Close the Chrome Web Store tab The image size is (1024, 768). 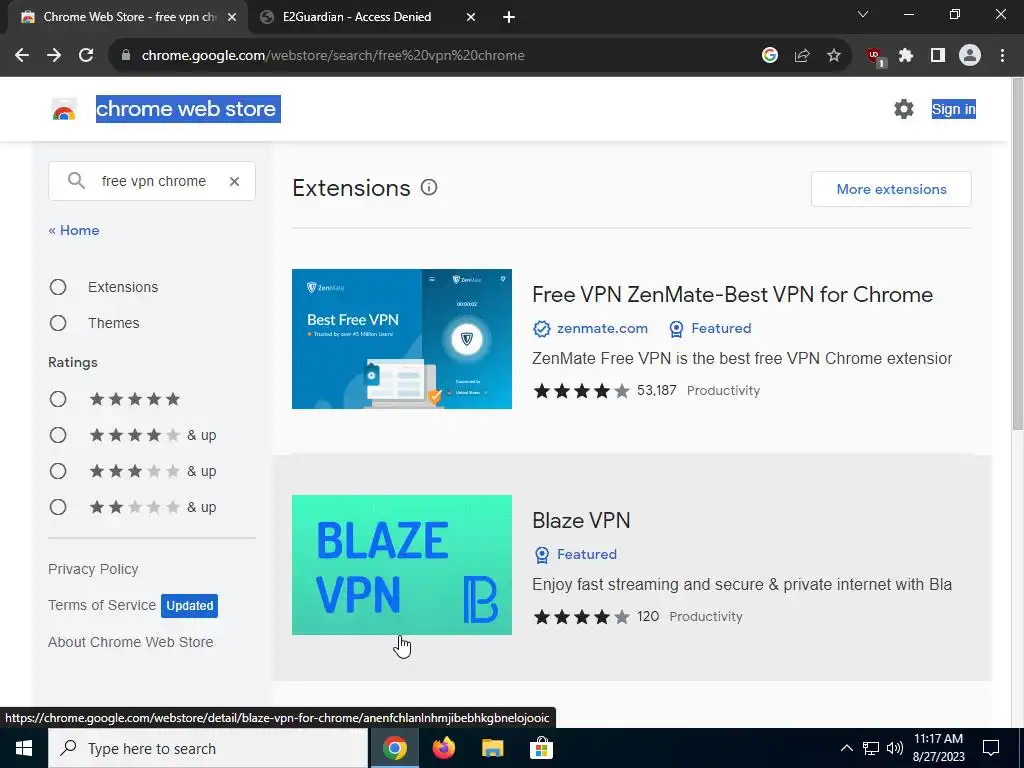tap(232, 17)
